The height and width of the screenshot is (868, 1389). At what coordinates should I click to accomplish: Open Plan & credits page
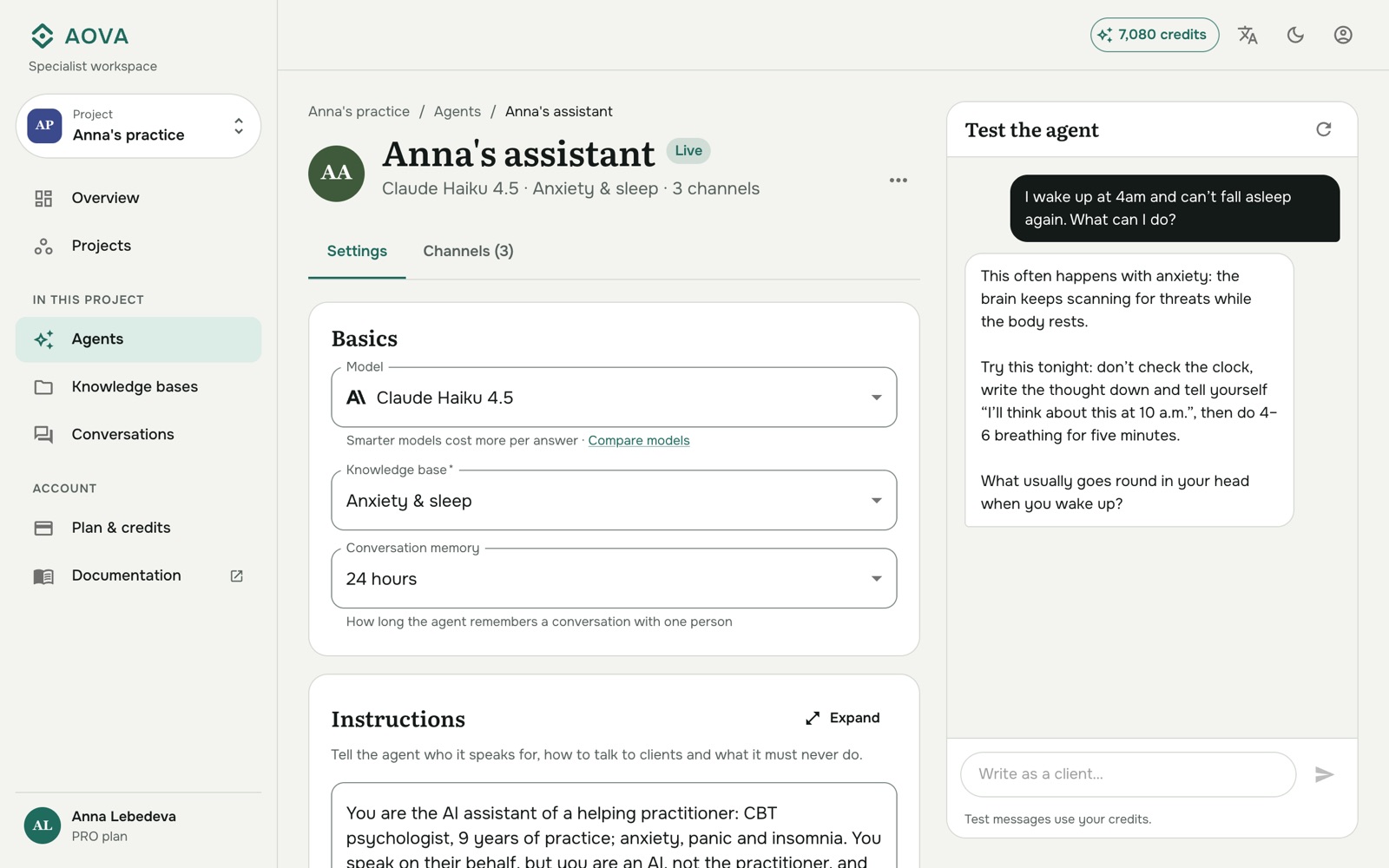(x=138, y=528)
